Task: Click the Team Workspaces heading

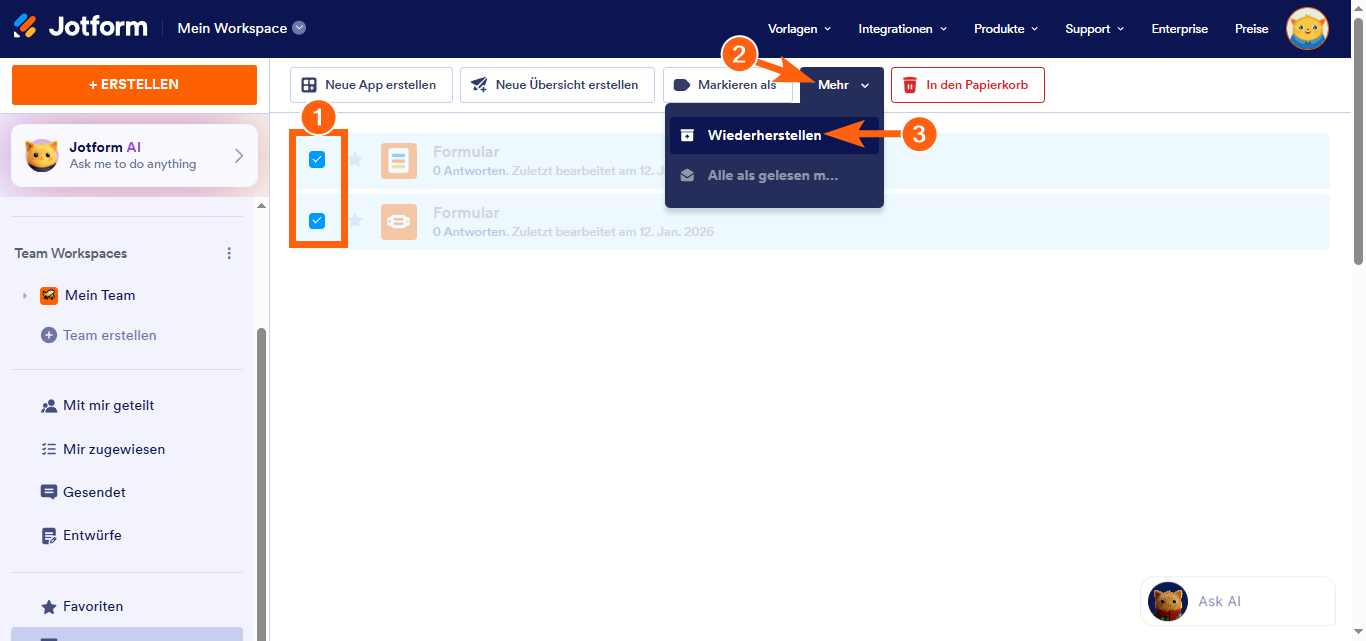Action: tap(71, 253)
